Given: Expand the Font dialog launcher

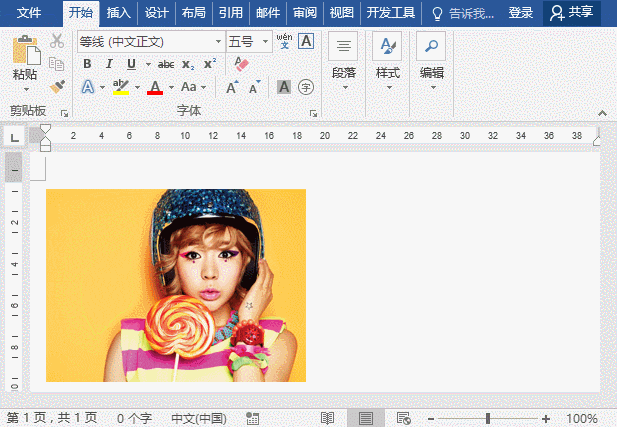Looking at the screenshot, I should point(313,113).
